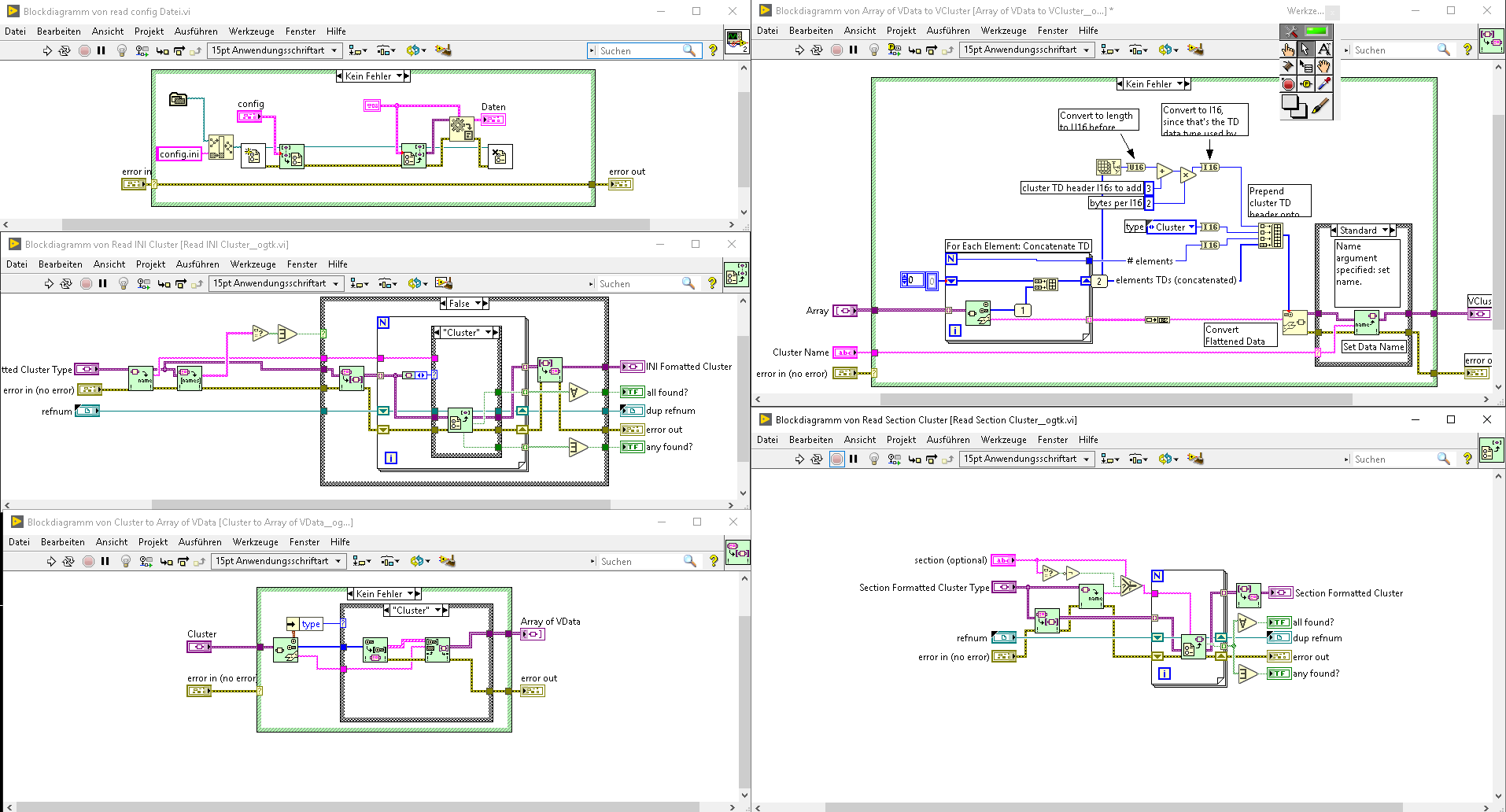Toggle highlight execution bulb in Cluster to Array window
The width and height of the screenshot is (1506, 812).
126,561
